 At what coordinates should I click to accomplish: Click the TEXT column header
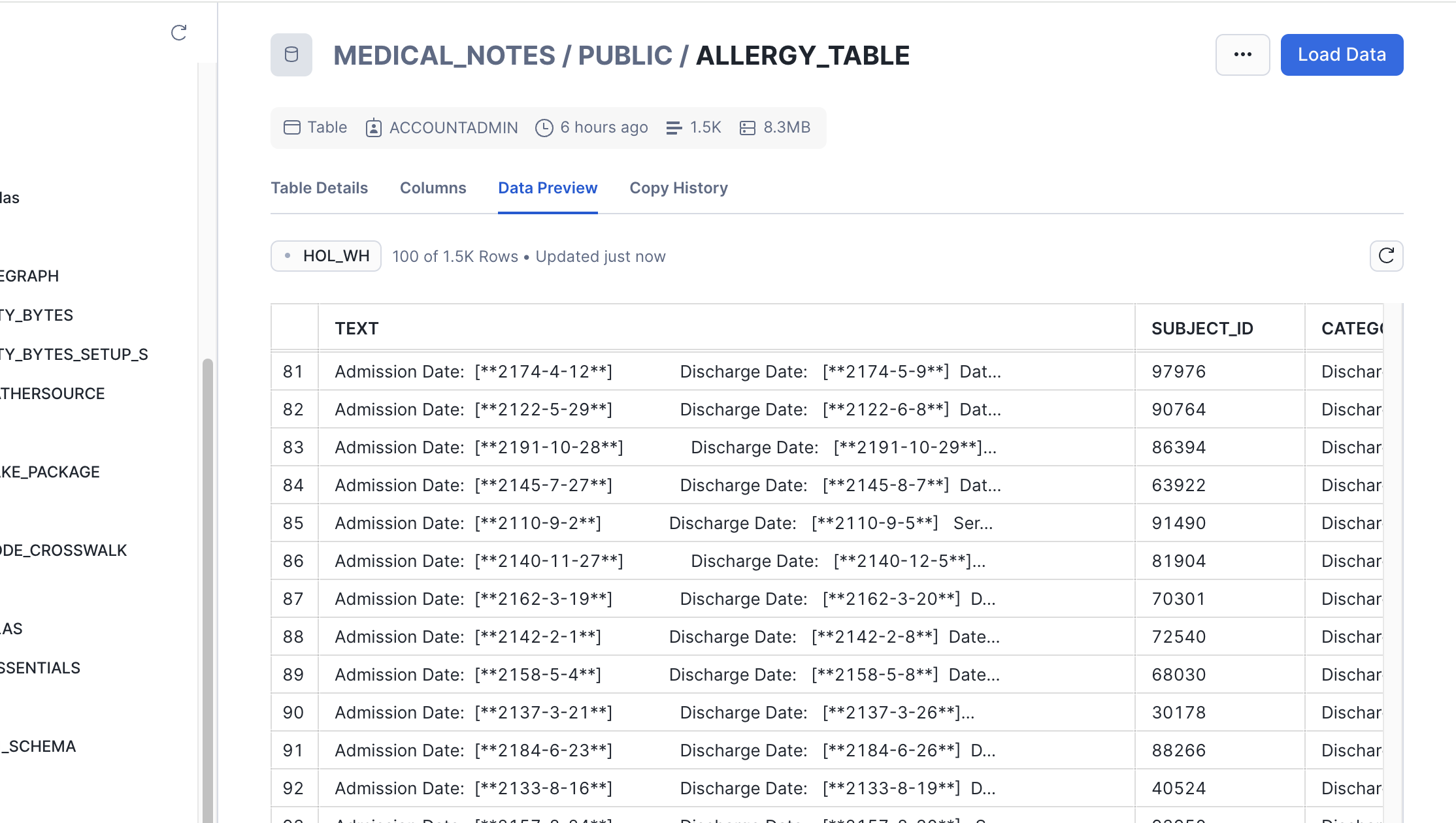click(x=357, y=329)
